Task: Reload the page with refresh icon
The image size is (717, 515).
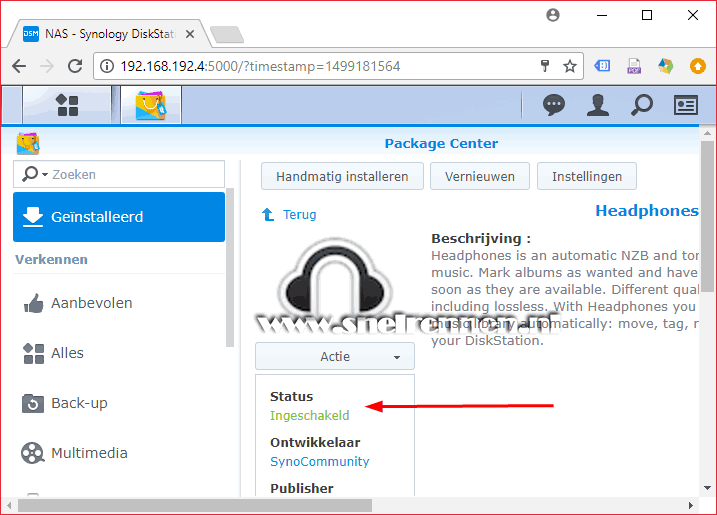Action: tap(75, 66)
